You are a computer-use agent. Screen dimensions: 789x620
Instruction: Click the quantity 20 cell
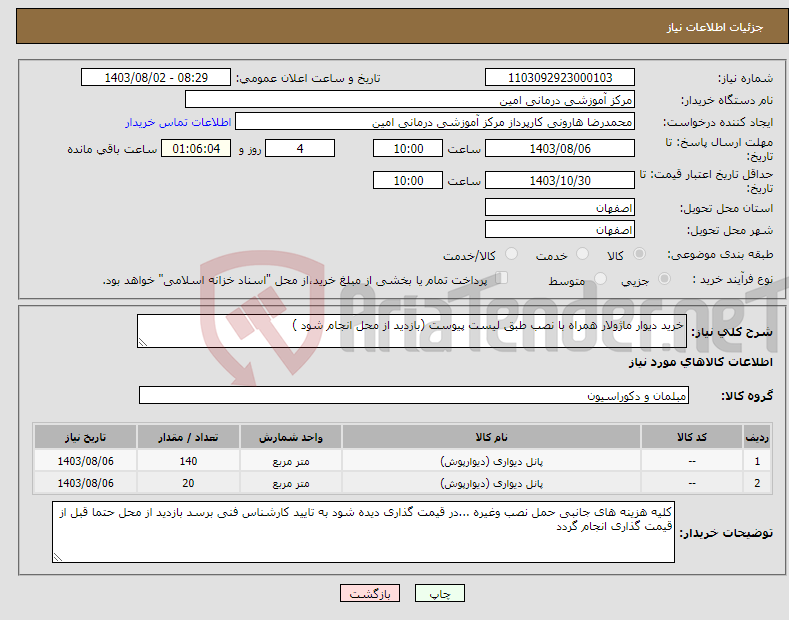(x=188, y=483)
